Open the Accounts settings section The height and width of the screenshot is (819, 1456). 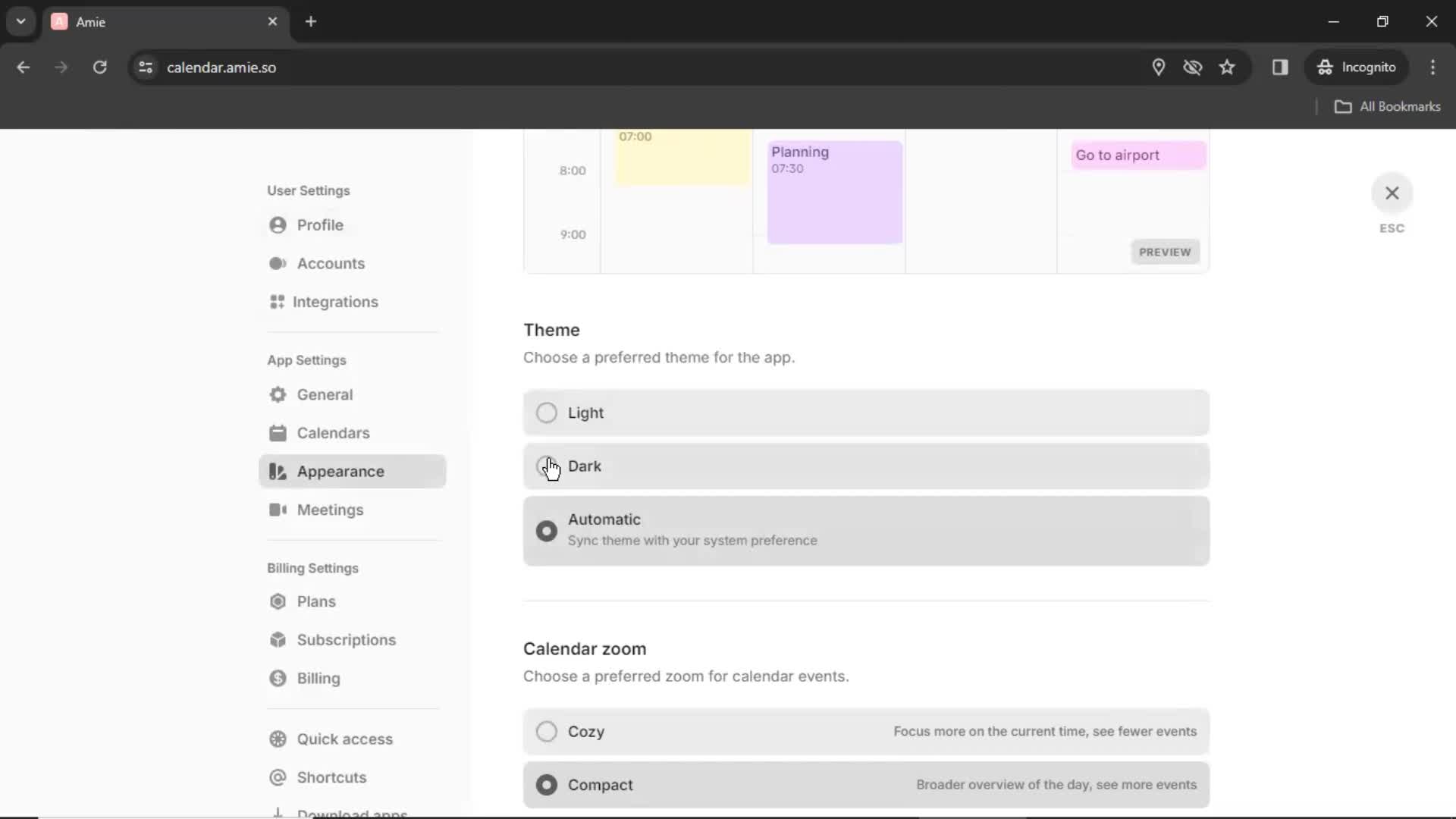(331, 263)
